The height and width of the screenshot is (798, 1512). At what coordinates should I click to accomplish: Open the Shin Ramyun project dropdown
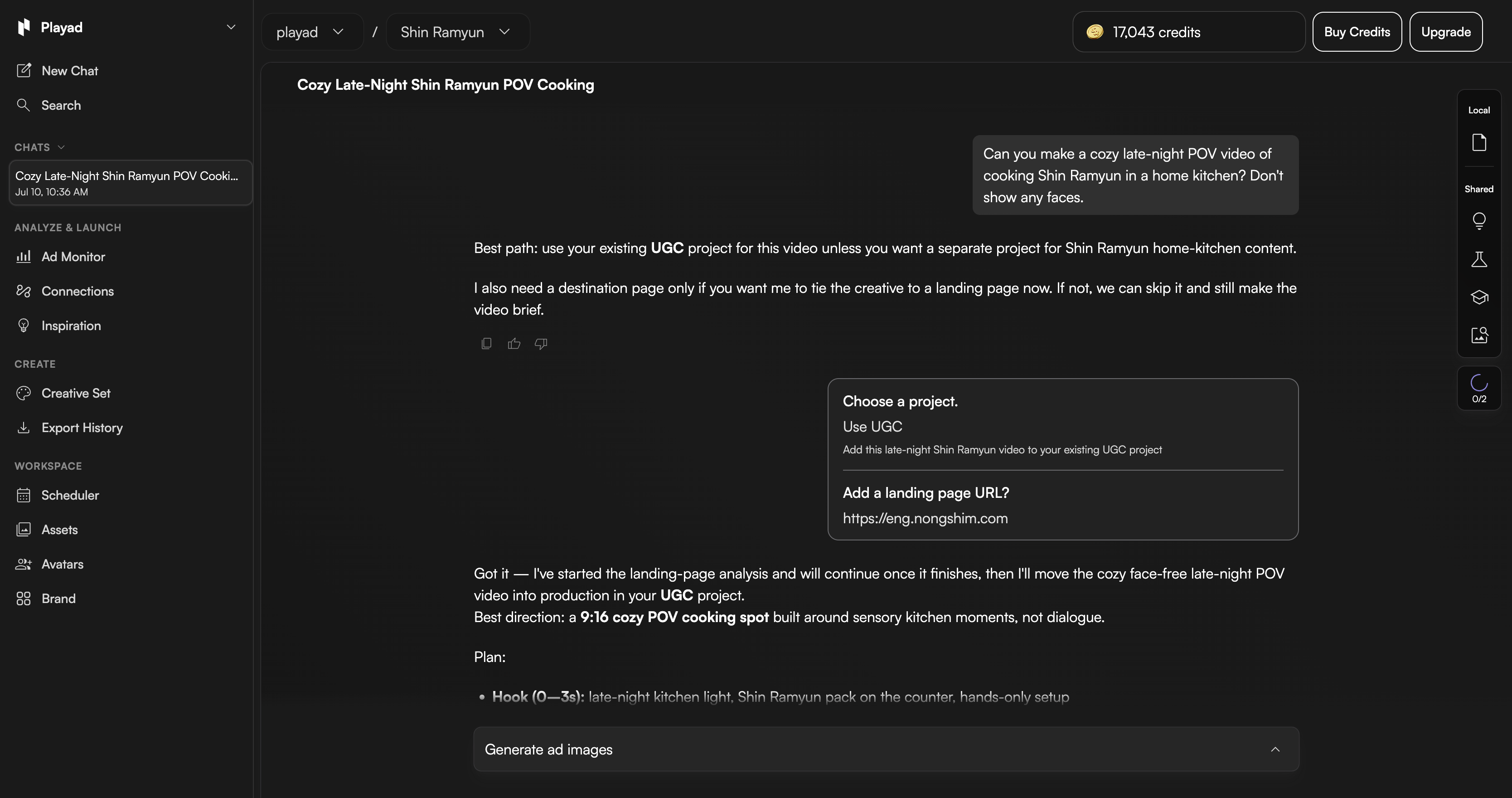click(x=458, y=32)
